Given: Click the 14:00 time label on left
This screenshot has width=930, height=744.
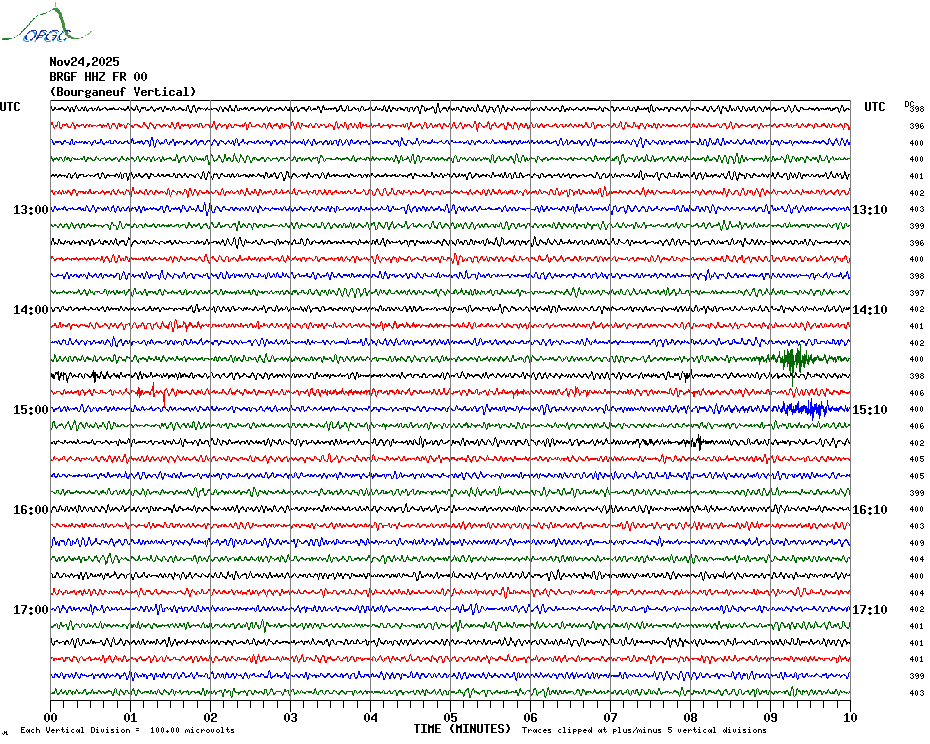Looking at the screenshot, I should 30,310.
